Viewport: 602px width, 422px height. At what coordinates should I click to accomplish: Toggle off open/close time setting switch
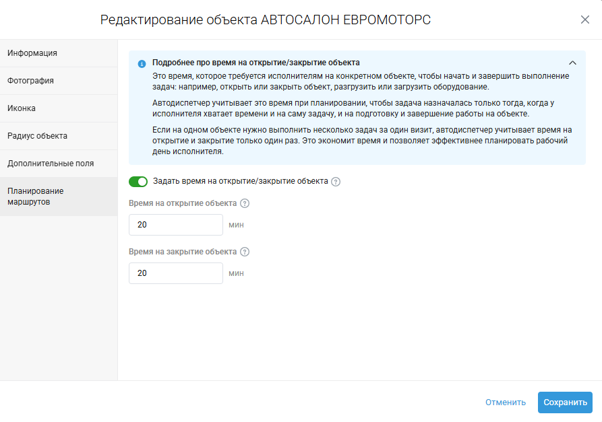(x=138, y=182)
